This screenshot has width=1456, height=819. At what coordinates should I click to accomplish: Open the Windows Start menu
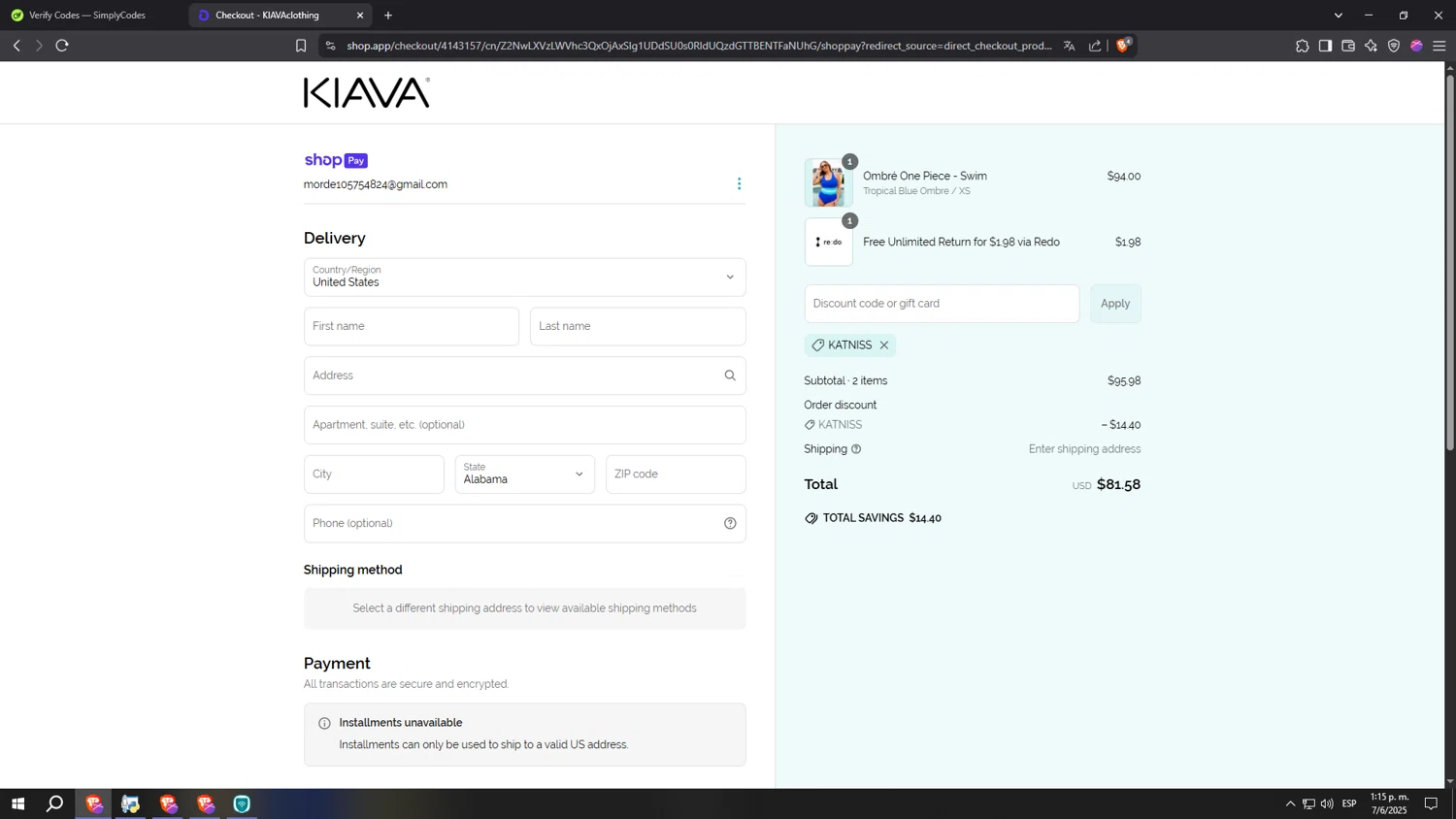pos(17,803)
